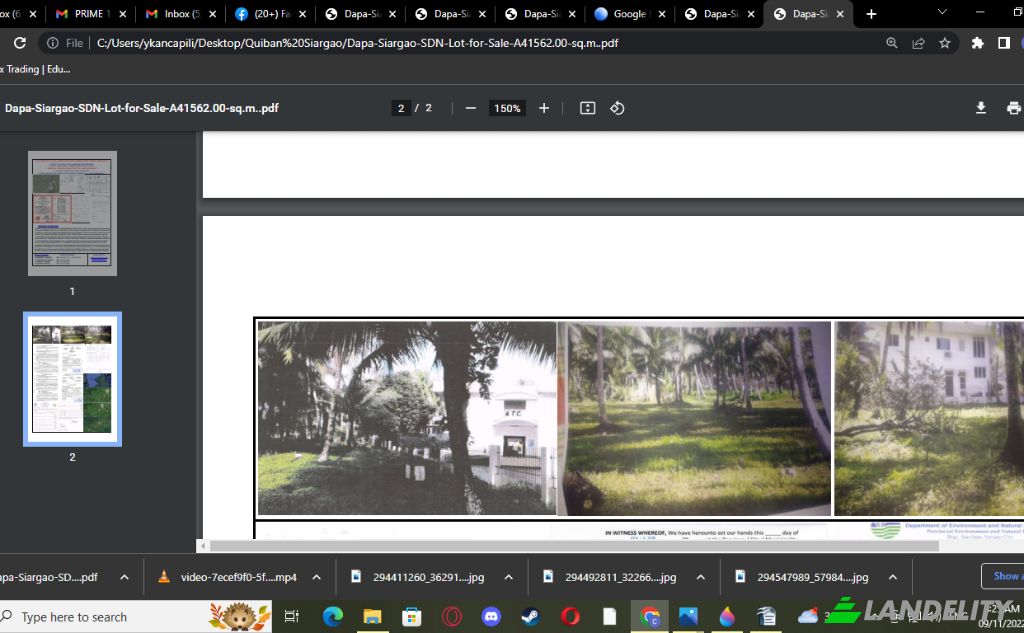This screenshot has height=633, width=1024.
Task: Click the fit to page icon
Action: point(588,108)
